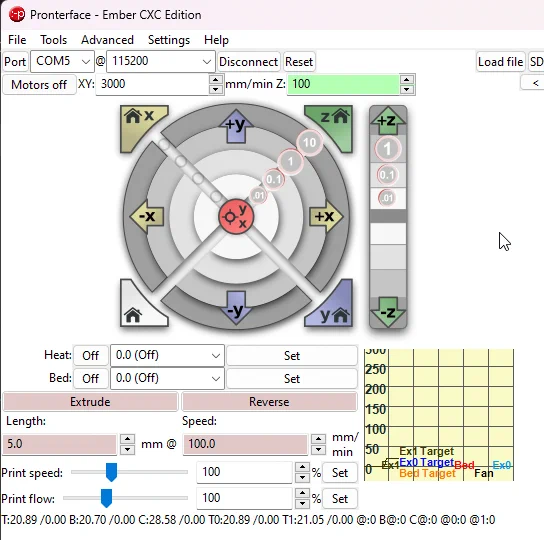
Task: Select the 0.1 mm Z step circle
Action: click(387, 175)
